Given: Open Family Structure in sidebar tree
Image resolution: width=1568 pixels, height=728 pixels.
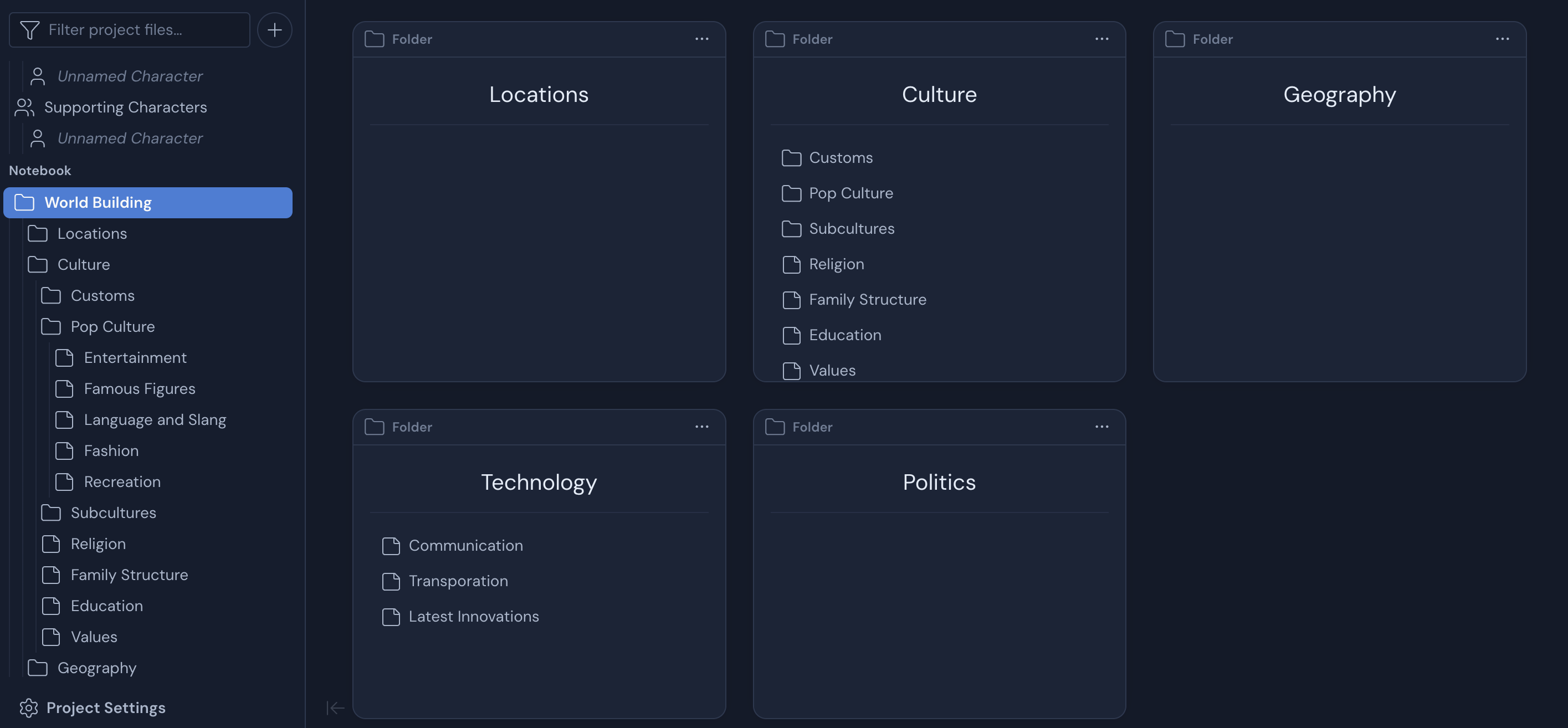Looking at the screenshot, I should (x=129, y=575).
